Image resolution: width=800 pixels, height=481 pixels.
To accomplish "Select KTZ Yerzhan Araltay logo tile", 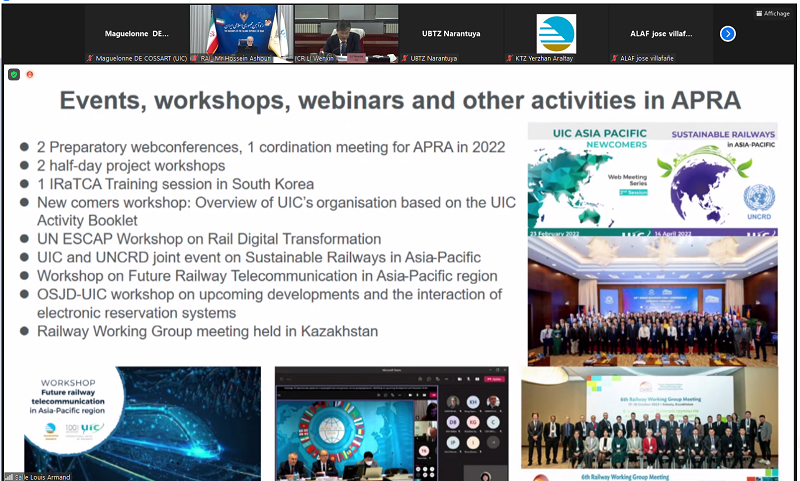I will [556, 32].
